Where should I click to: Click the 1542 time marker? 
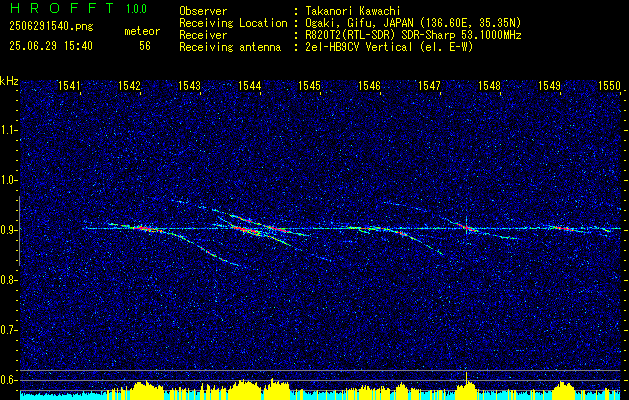pyautogui.click(x=130, y=85)
